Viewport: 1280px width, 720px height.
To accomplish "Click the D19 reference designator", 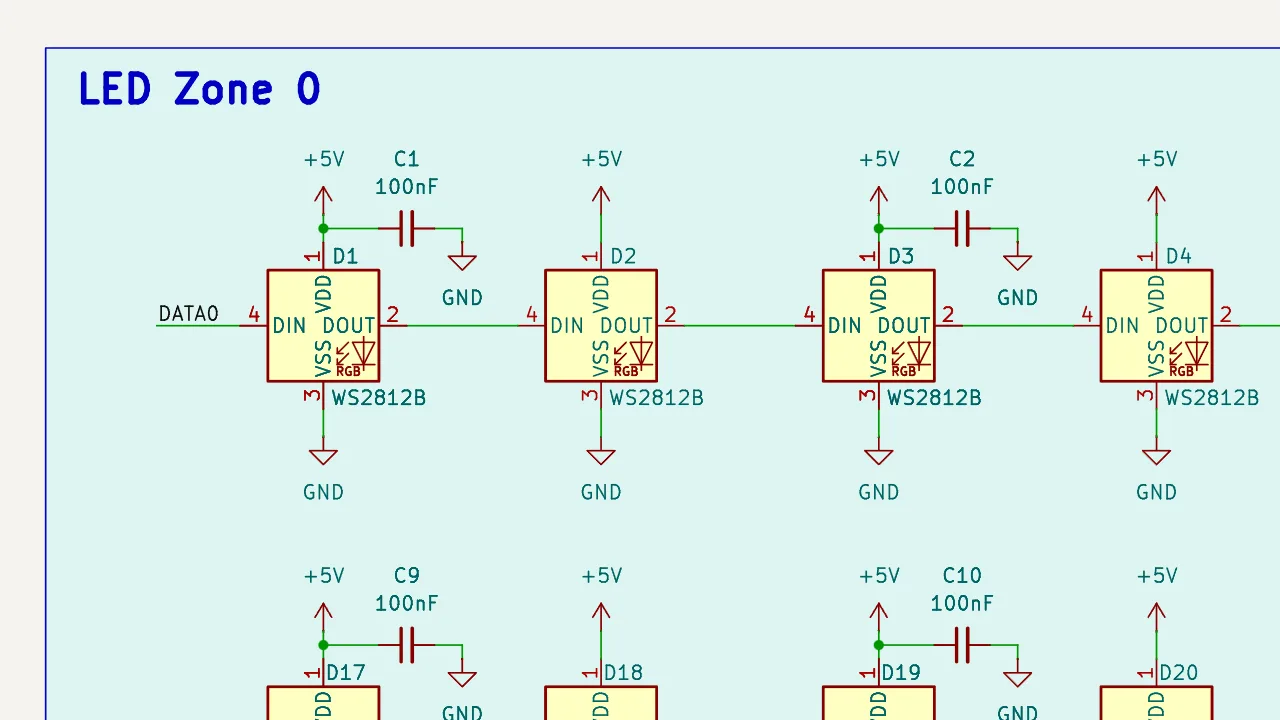I will [902, 673].
